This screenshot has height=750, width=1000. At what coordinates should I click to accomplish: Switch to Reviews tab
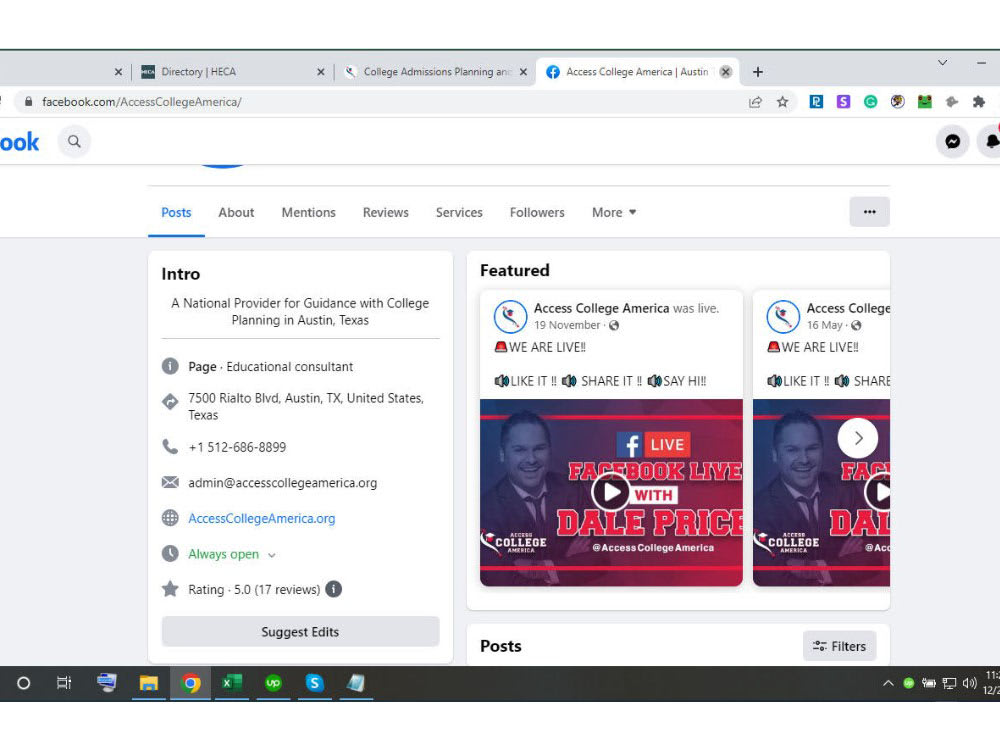click(x=385, y=212)
